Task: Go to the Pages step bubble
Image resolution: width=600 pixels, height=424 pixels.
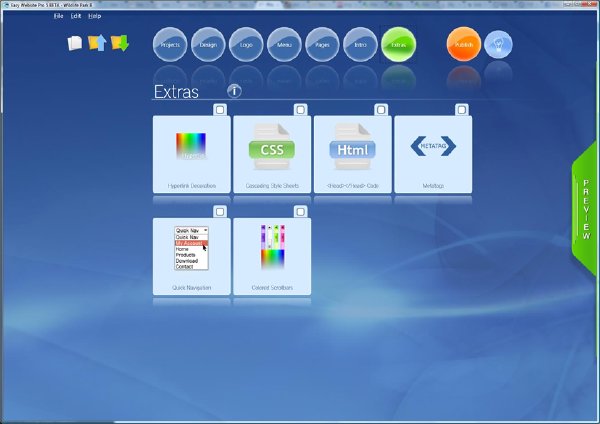Action: pyautogui.click(x=322, y=44)
